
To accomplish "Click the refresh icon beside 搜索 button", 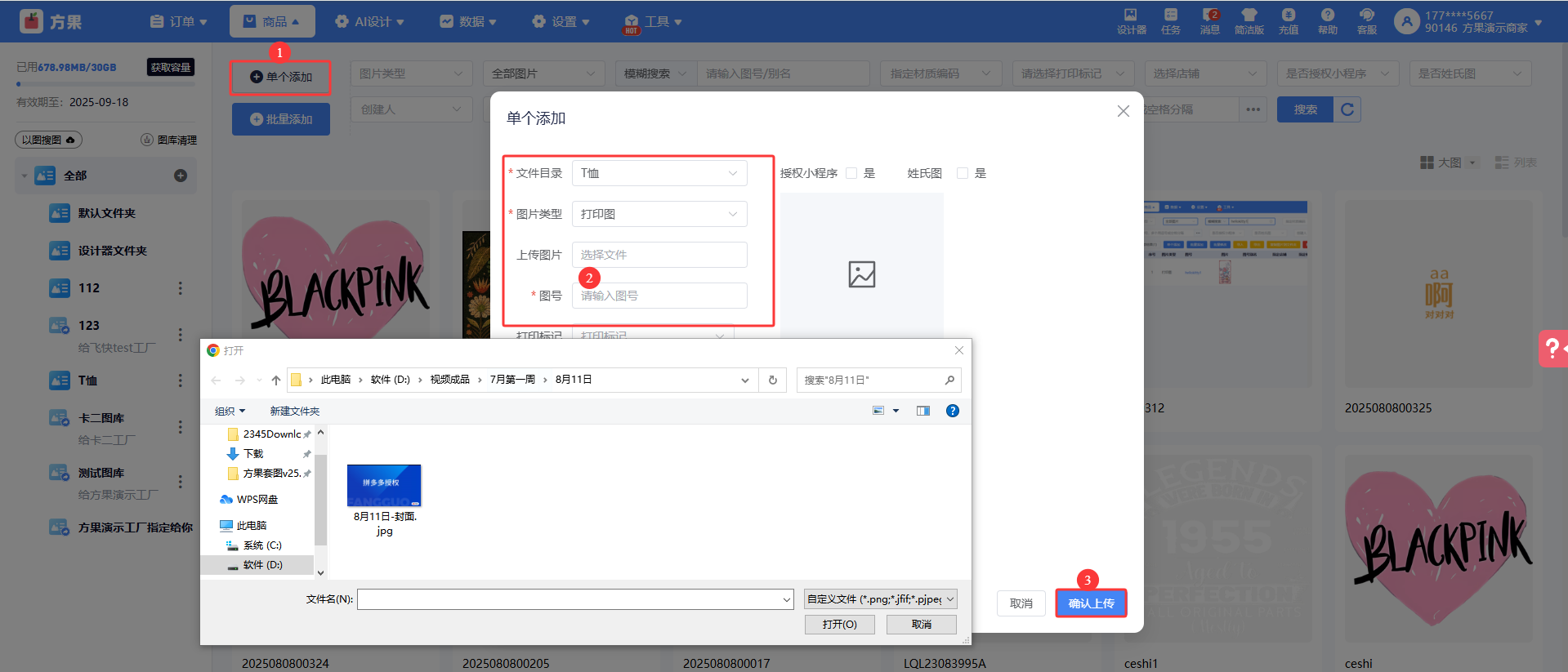I will tap(1347, 109).
